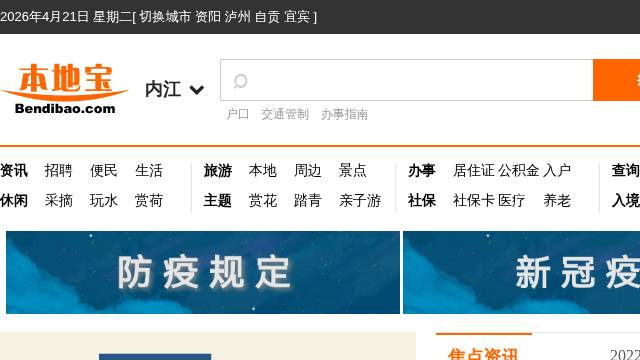Viewport: 640px width, 360px height.
Task: Click 切换城市 in the top bar
Action: coord(164,17)
